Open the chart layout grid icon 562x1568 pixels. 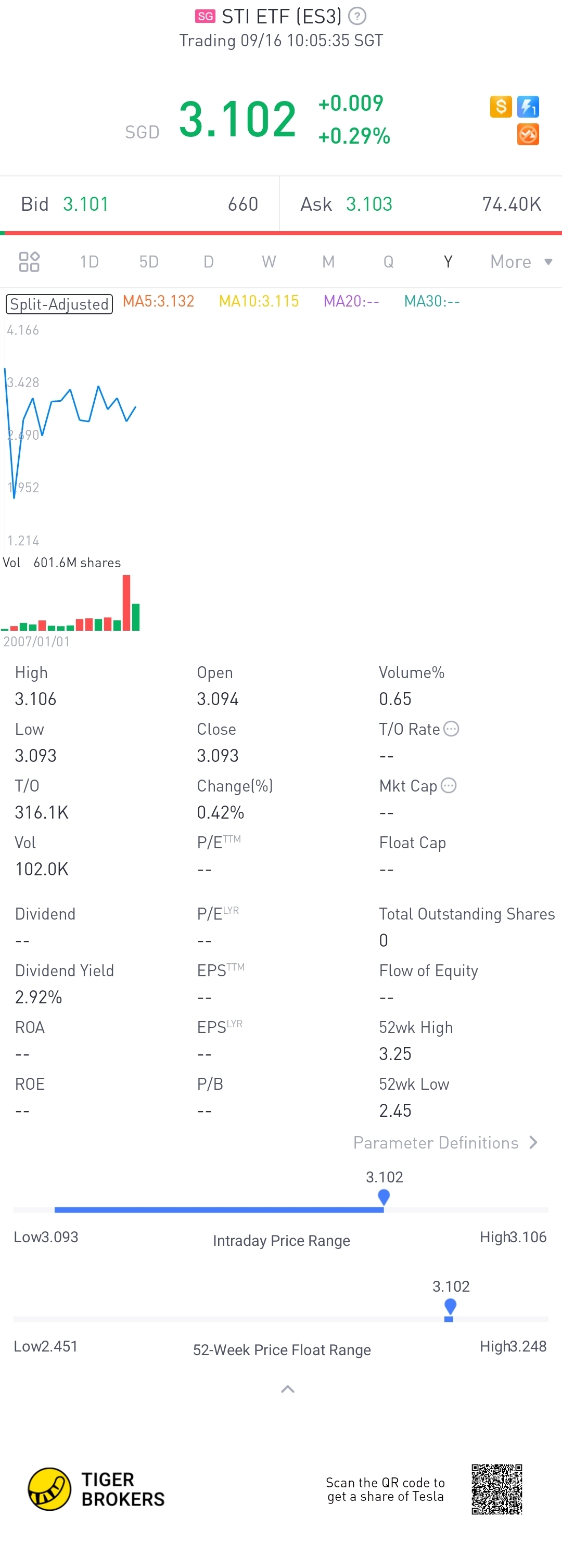(x=29, y=262)
